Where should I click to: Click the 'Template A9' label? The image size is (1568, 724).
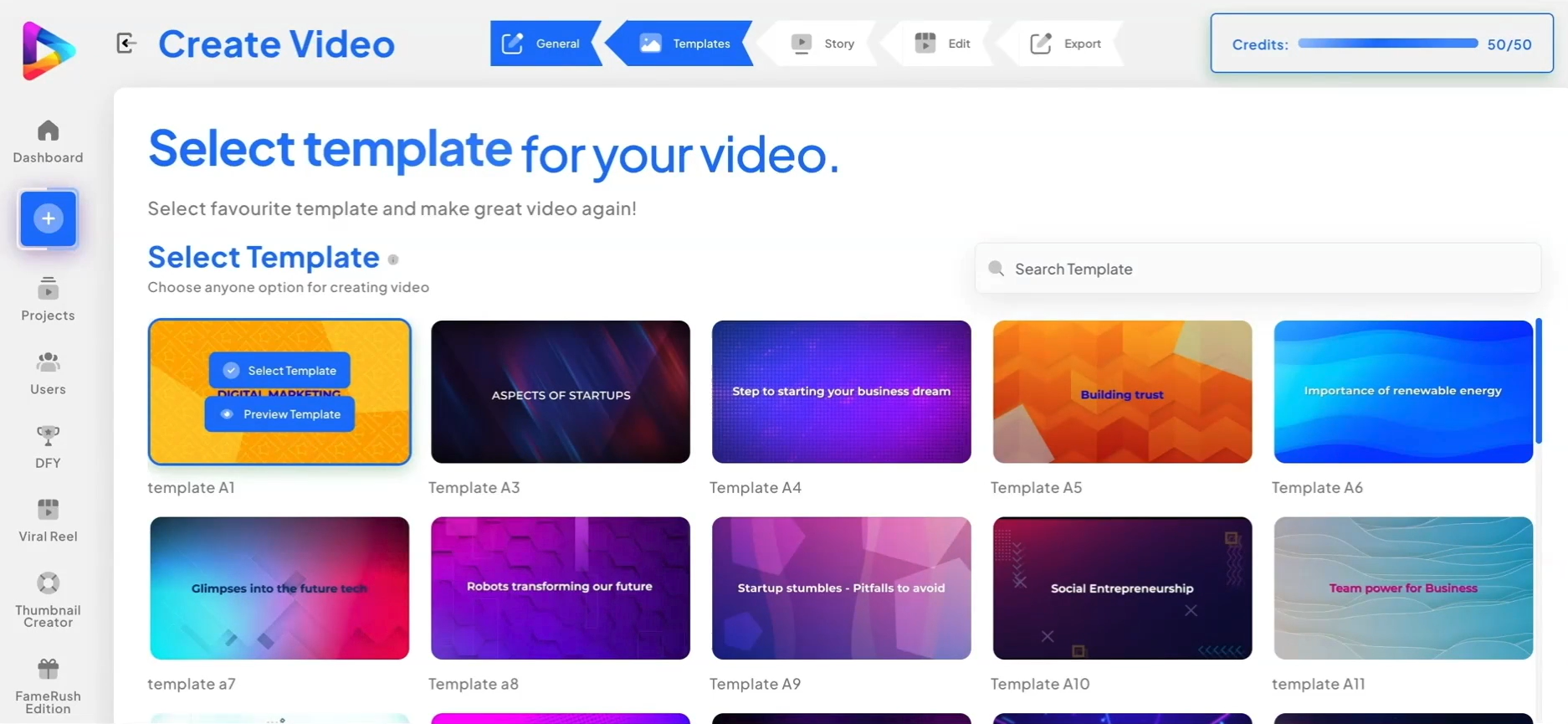click(756, 684)
